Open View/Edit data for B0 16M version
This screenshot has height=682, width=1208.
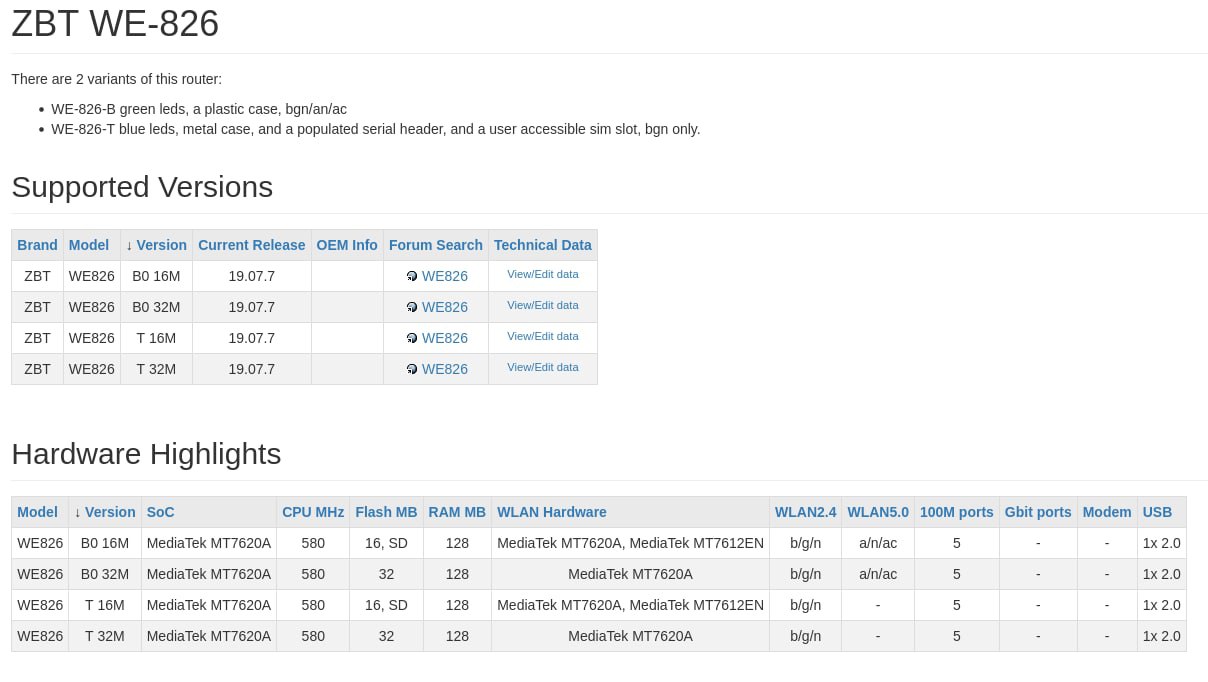click(543, 274)
